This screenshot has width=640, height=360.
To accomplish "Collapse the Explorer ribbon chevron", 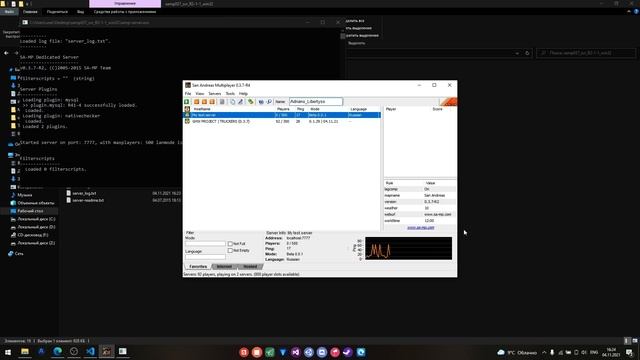I will (x=629, y=12).
